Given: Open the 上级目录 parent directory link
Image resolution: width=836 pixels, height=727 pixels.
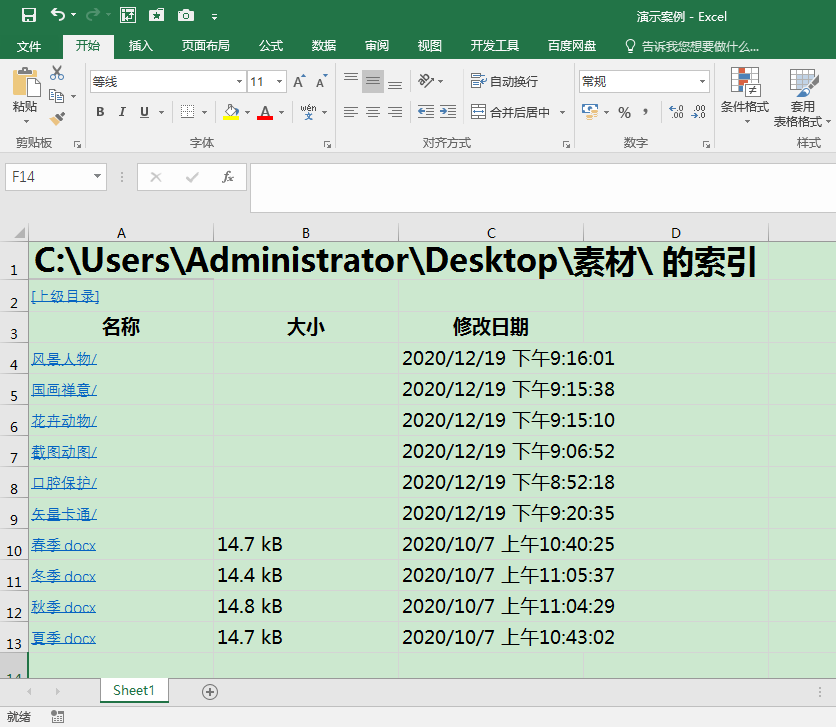Looking at the screenshot, I should [65, 296].
